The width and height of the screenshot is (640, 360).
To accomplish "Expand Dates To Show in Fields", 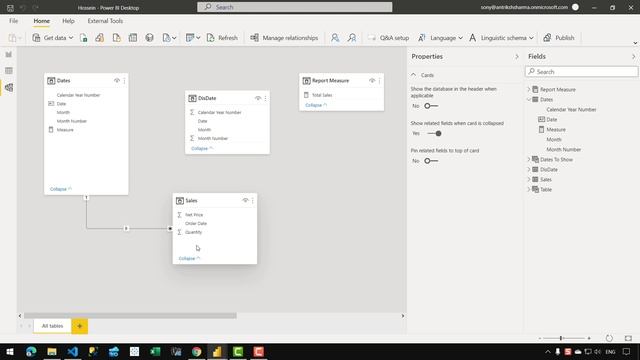I will tap(529, 160).
